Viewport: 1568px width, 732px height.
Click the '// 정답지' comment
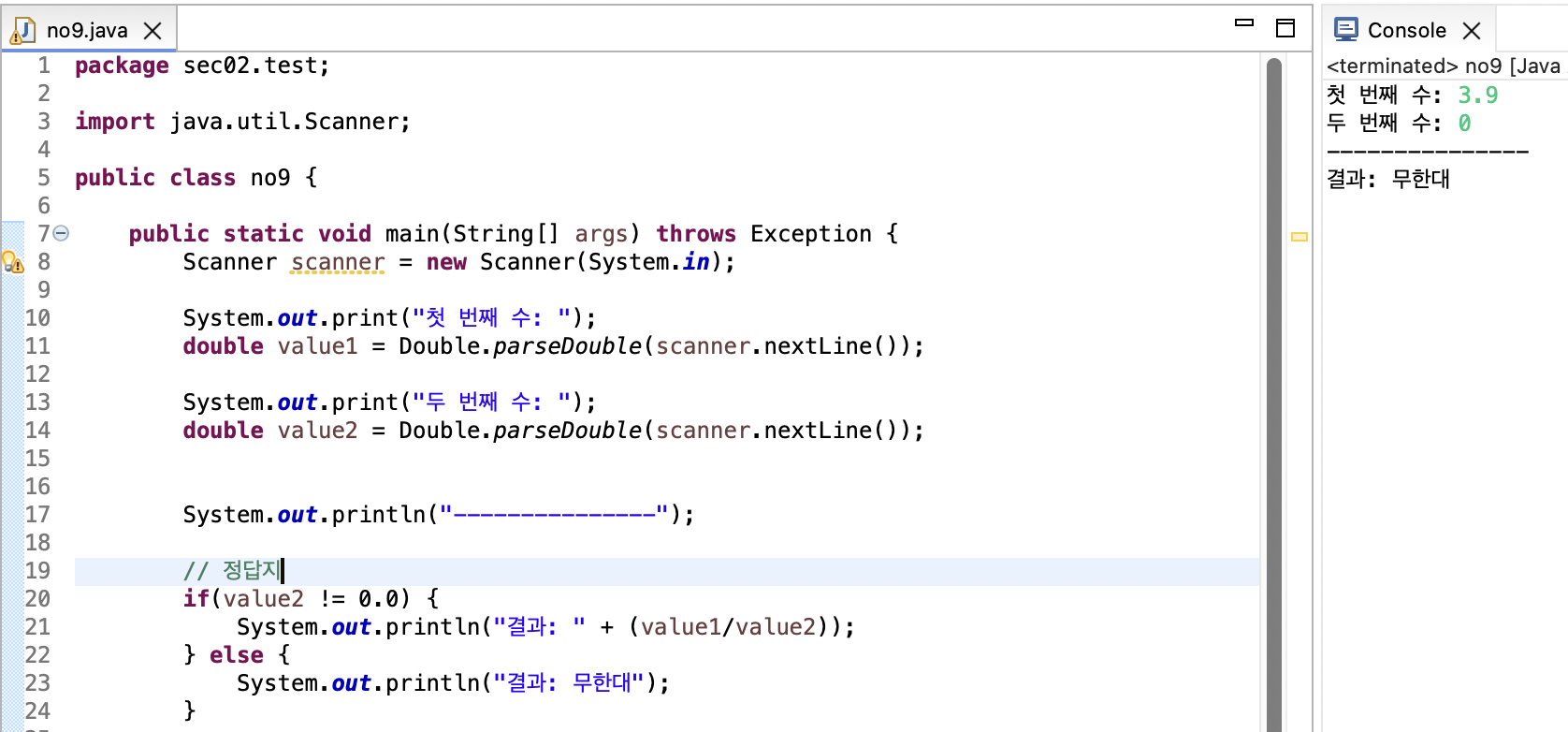(x=232, y=571)
